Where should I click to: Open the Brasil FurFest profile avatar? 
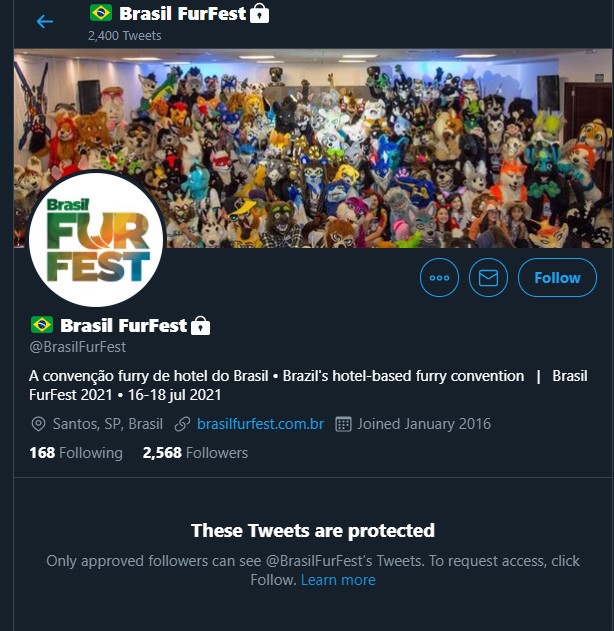click(x=96, y=239)
